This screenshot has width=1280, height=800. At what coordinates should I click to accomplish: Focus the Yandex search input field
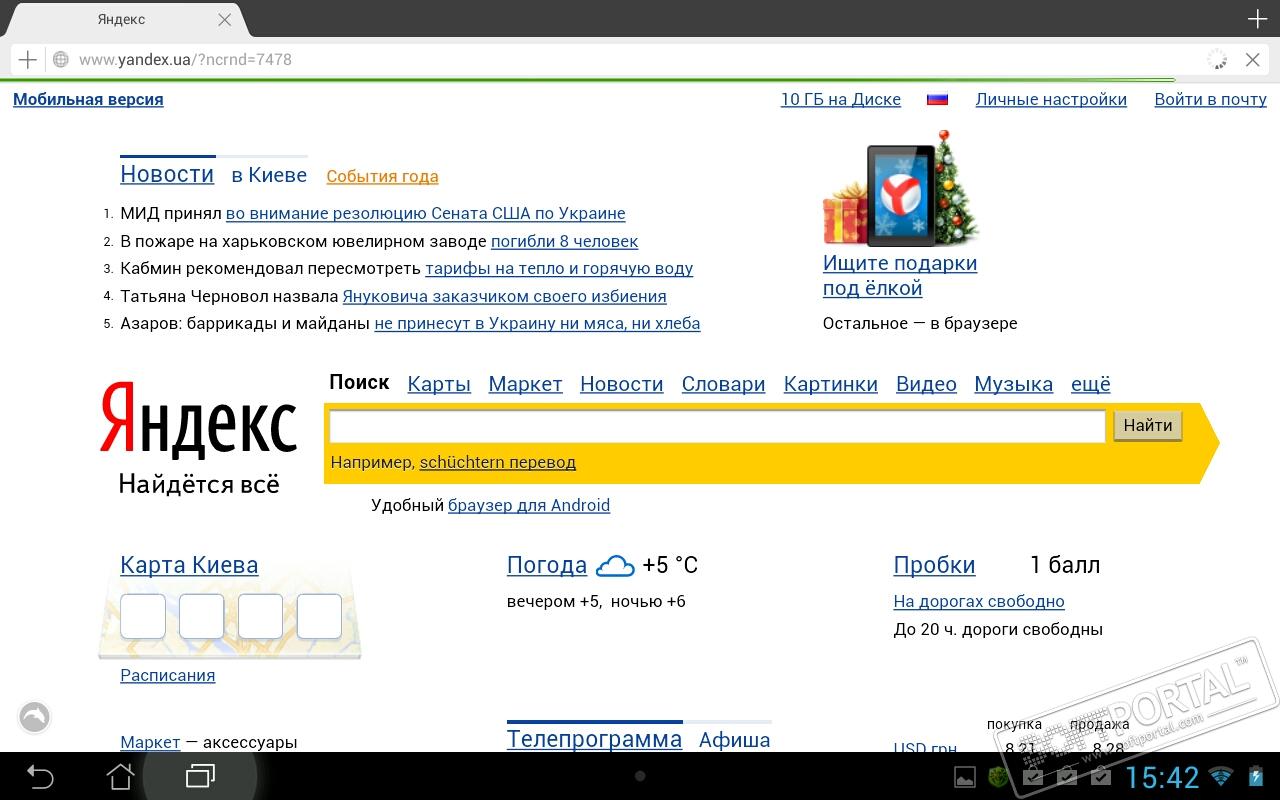pos(717,426)
